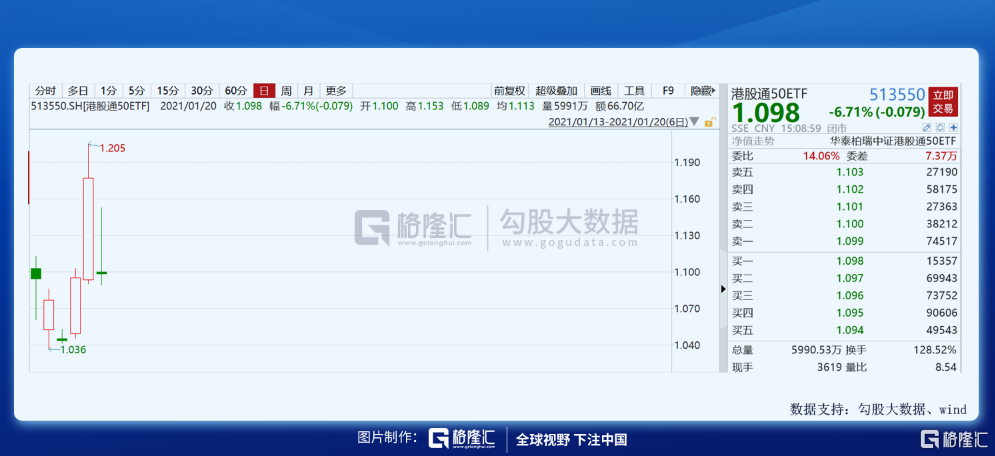Switch to the 月 monthly chart
The image size is (995, 456).
(x=308, y=91)
